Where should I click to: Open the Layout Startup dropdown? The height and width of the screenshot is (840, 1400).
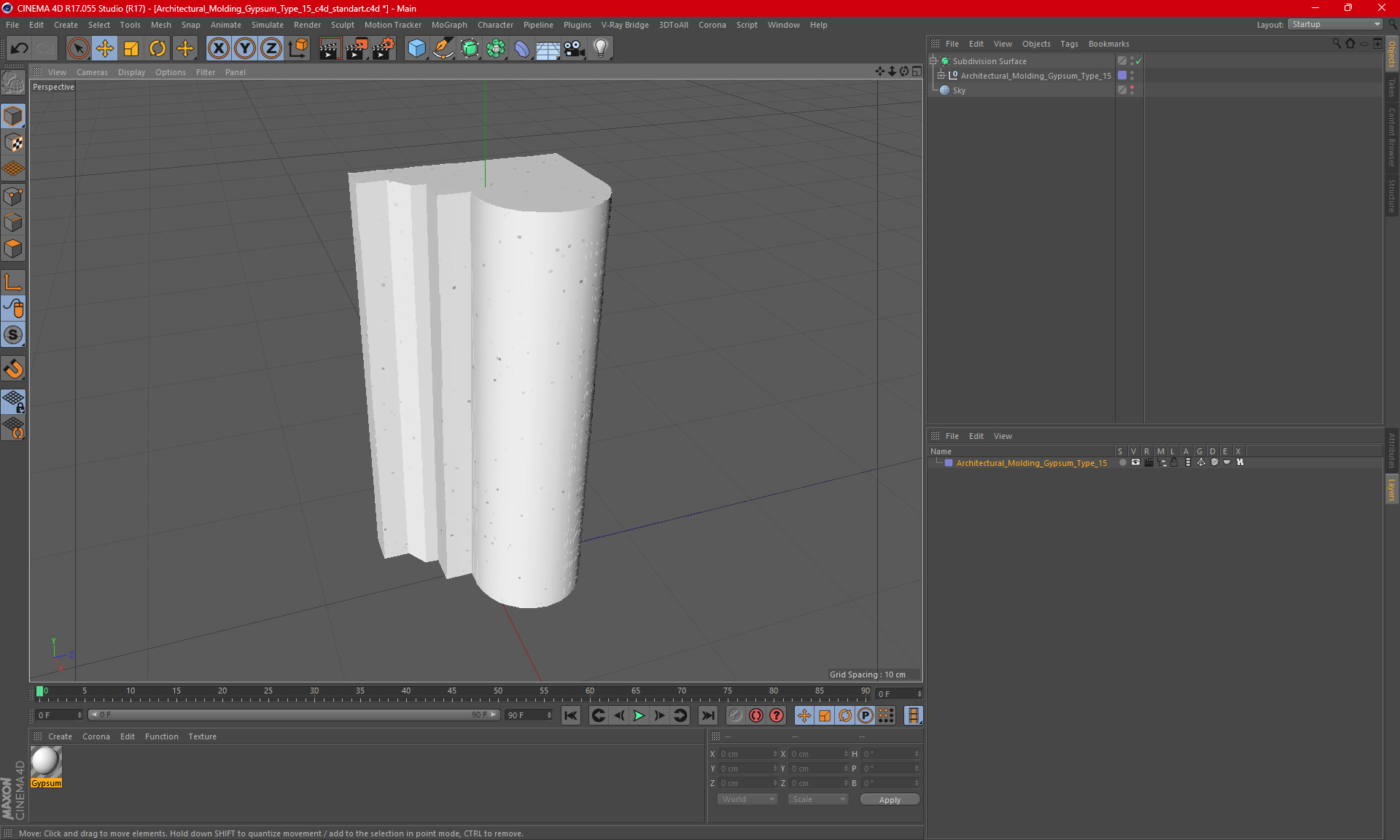[1335, 24]
